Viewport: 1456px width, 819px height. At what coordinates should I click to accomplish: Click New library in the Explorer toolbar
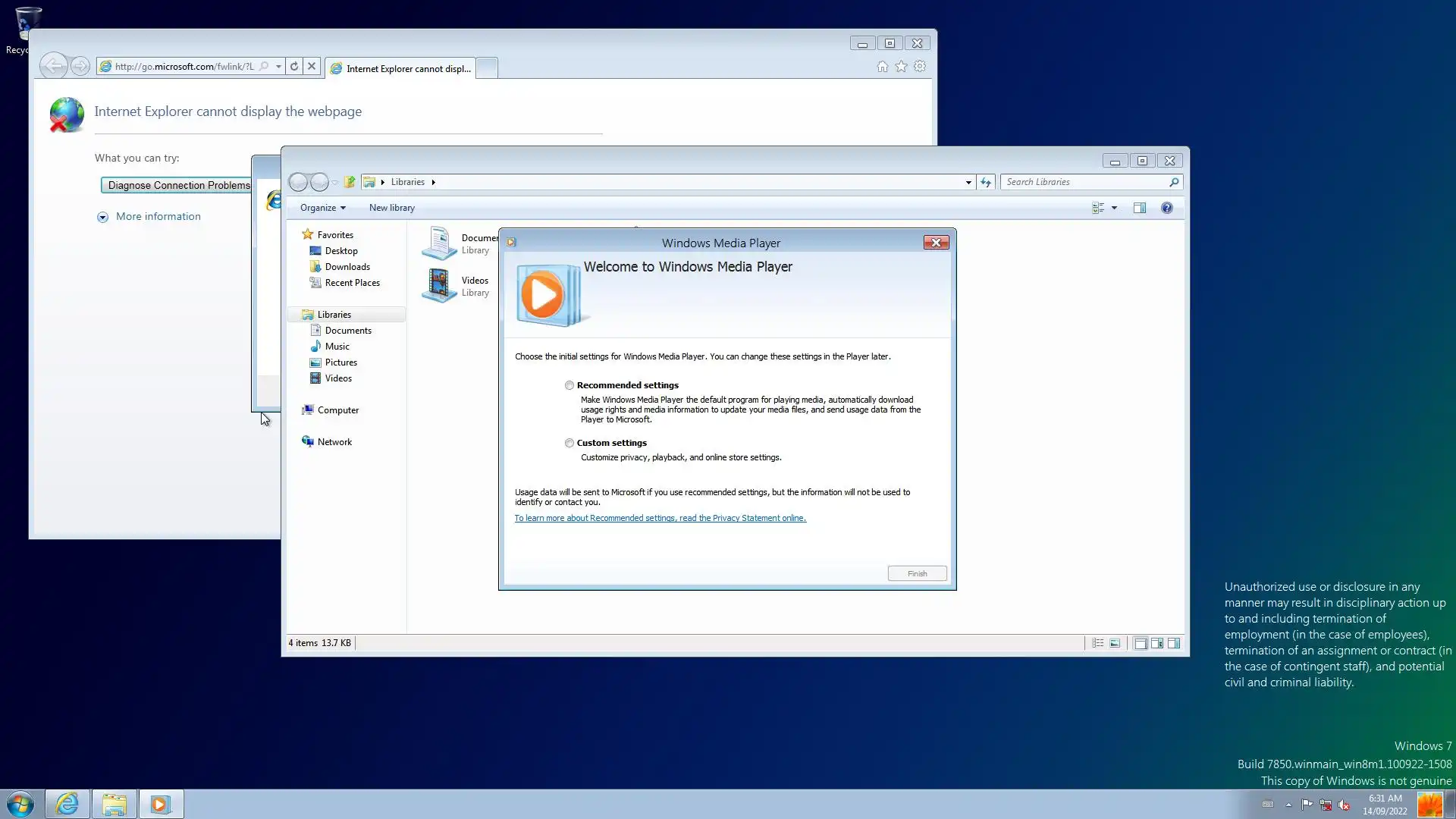[x=391, y=208]
